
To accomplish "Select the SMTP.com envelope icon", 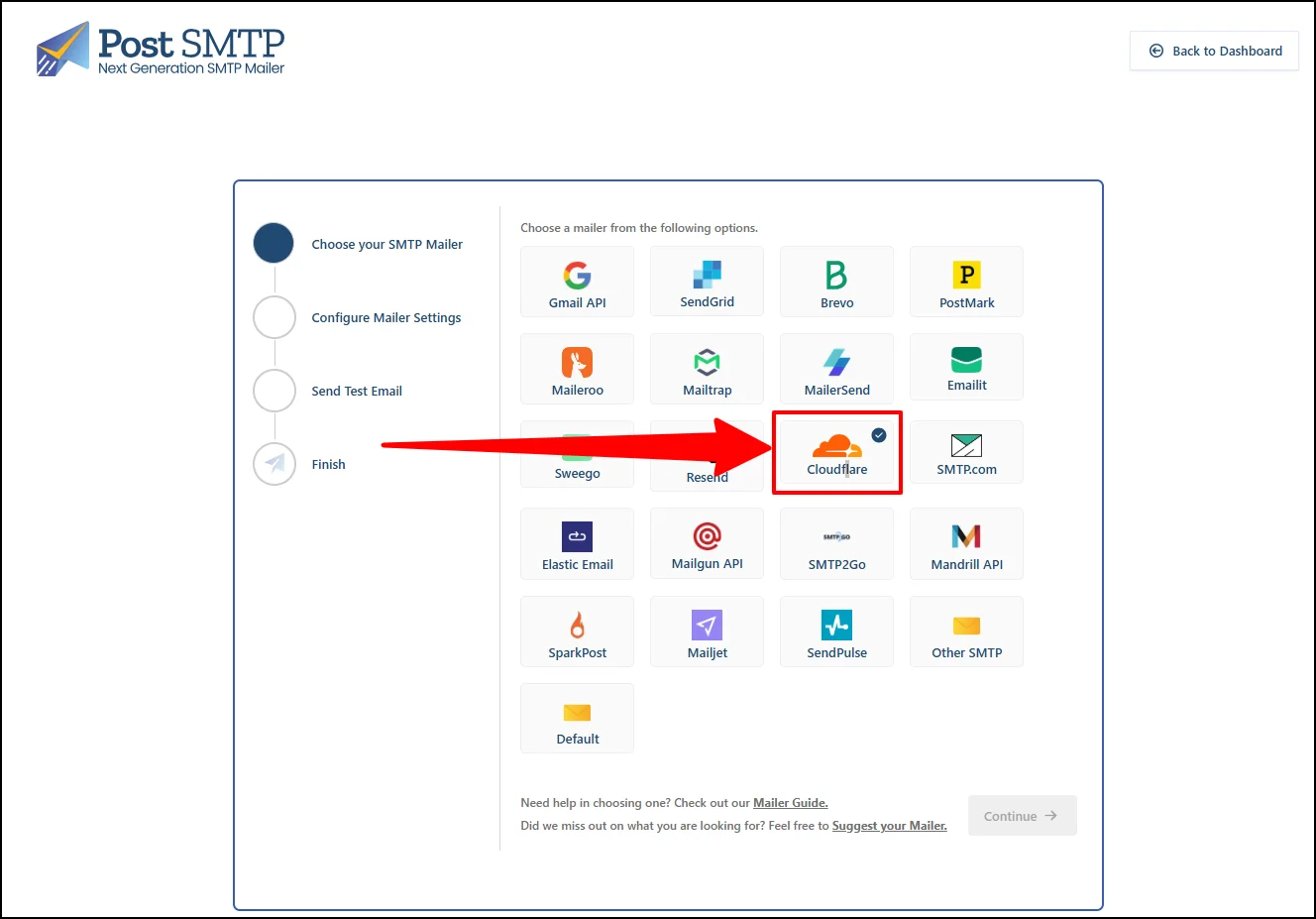I will tap(966, 446).
